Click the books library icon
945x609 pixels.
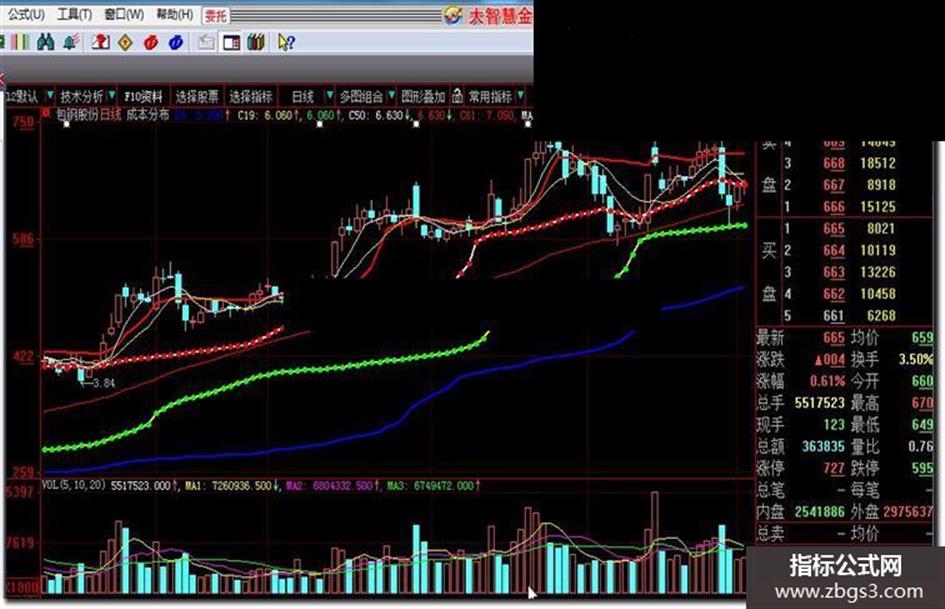coord(256,42)
